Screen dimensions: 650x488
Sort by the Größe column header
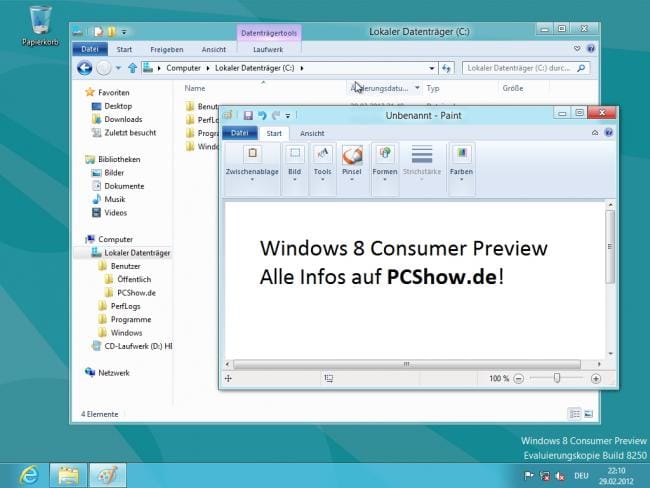pyautogui.click(x=513, y=88)
